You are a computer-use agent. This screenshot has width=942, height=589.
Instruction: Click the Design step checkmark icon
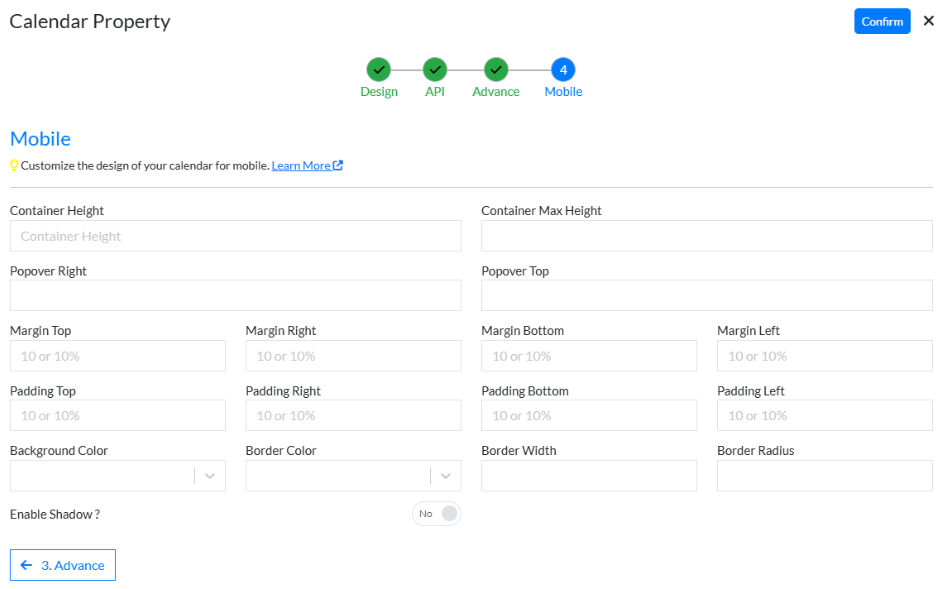[x=378, y=70]
